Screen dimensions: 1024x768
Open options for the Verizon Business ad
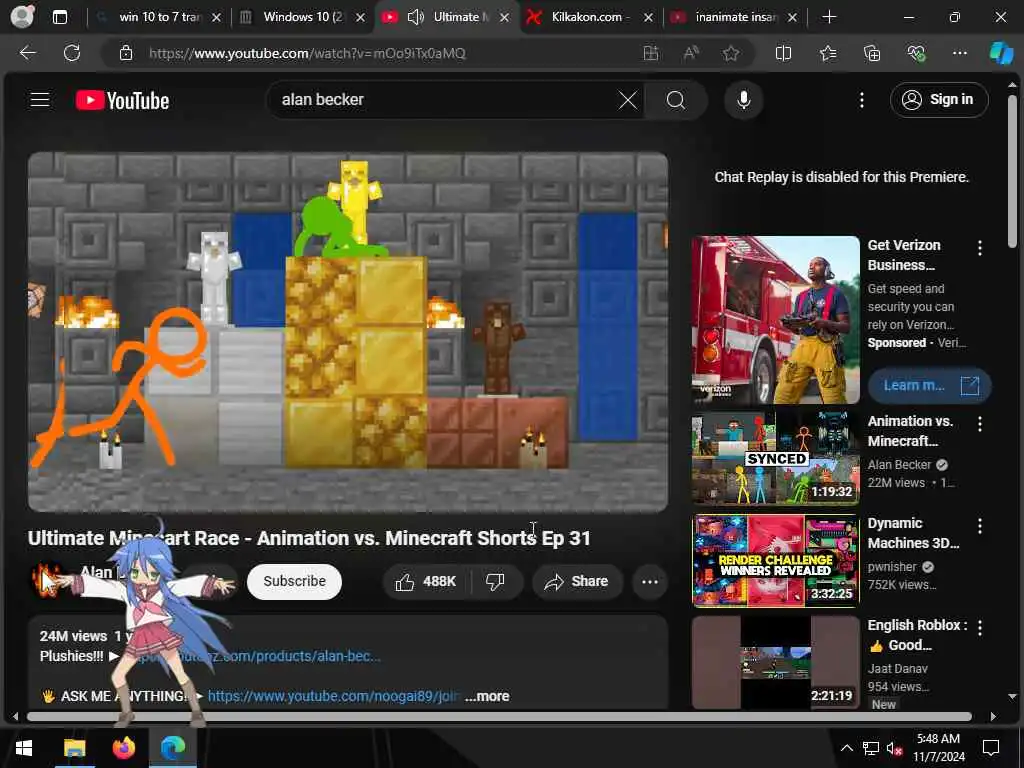tap(980, 248)
